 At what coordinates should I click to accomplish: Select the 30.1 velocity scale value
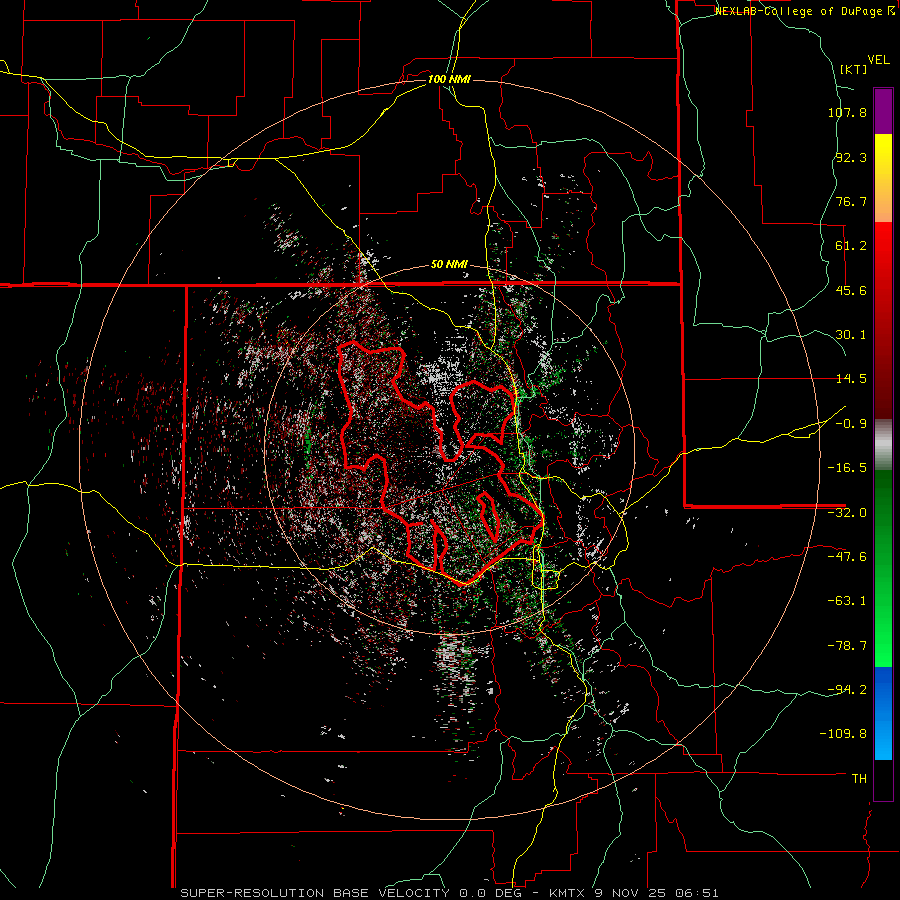click(851, 335)
